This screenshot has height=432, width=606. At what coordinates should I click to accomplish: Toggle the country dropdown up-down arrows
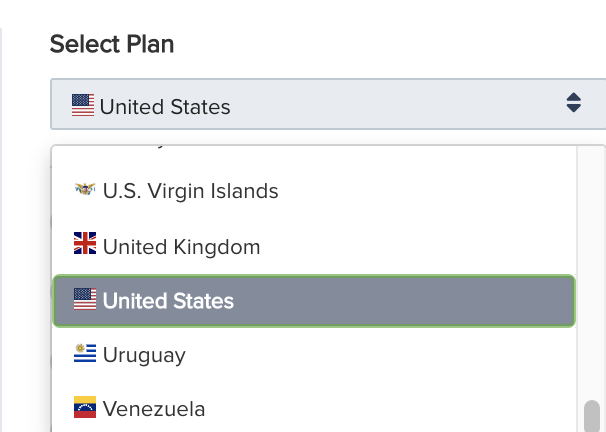coord(573,104)
